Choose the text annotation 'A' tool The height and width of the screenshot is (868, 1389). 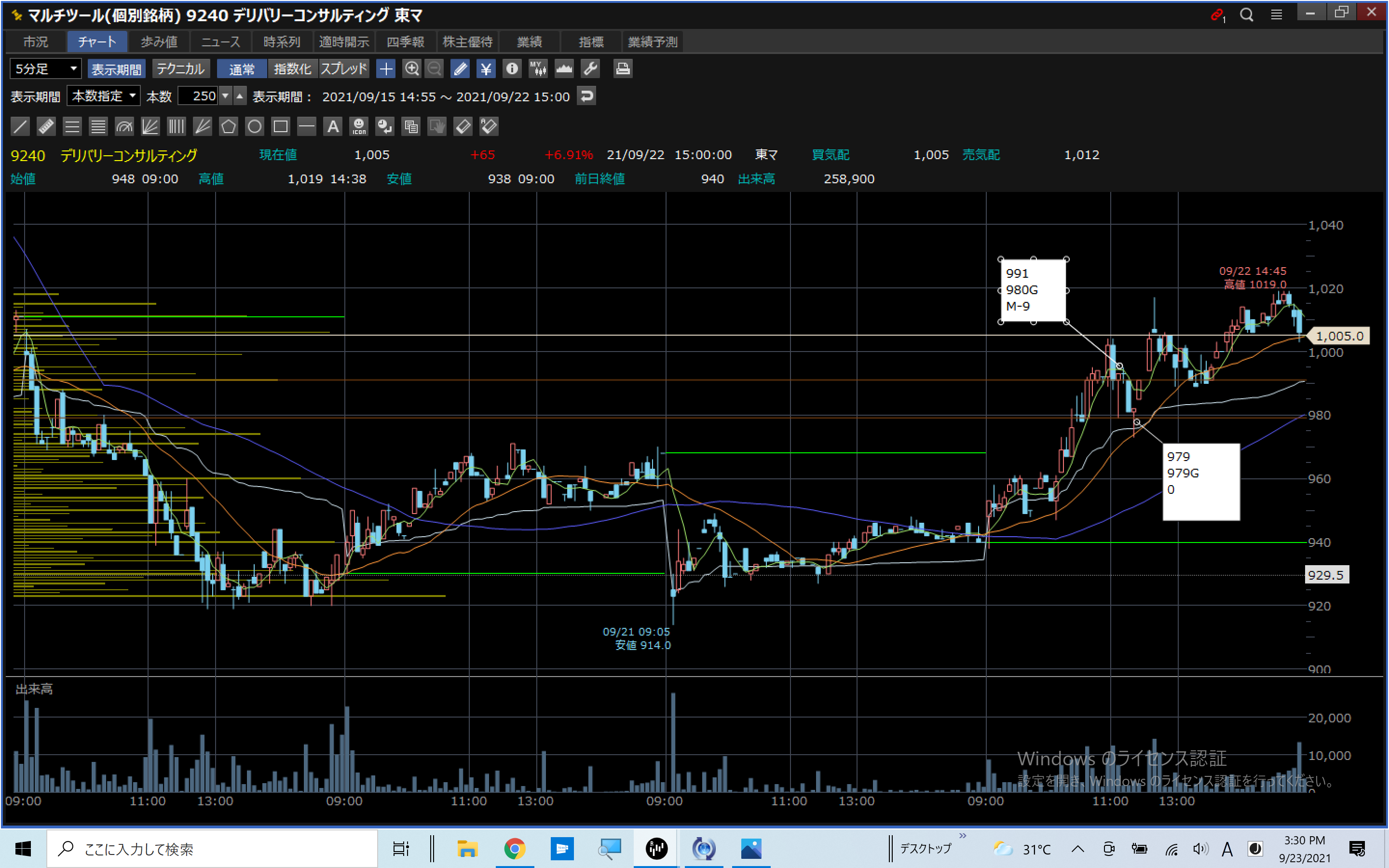[x=333, y=126]
